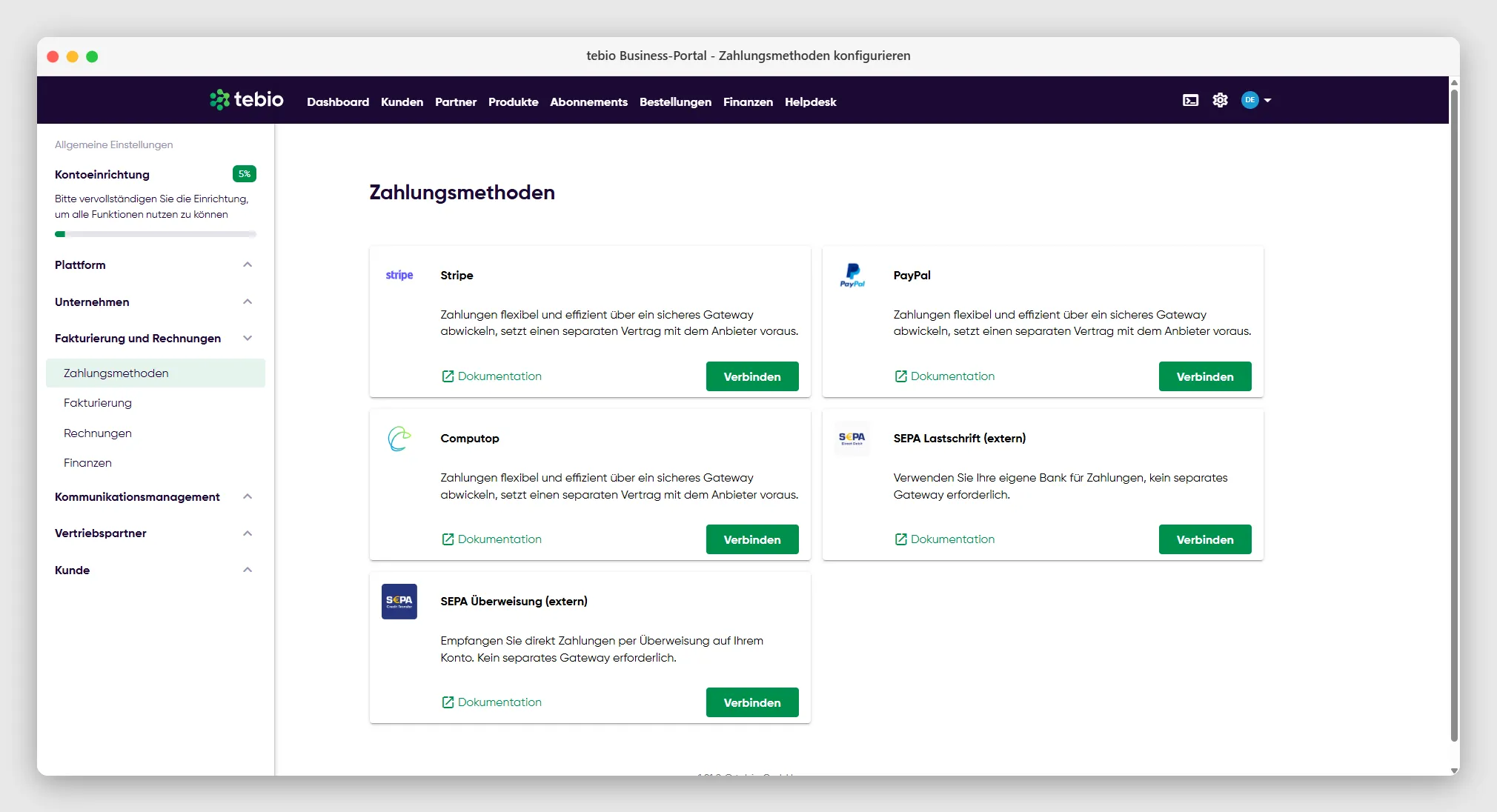Viewport: 1497px width, 812px height.
Task: Click the Stripe logo
Action: click(x=399, y=275)
